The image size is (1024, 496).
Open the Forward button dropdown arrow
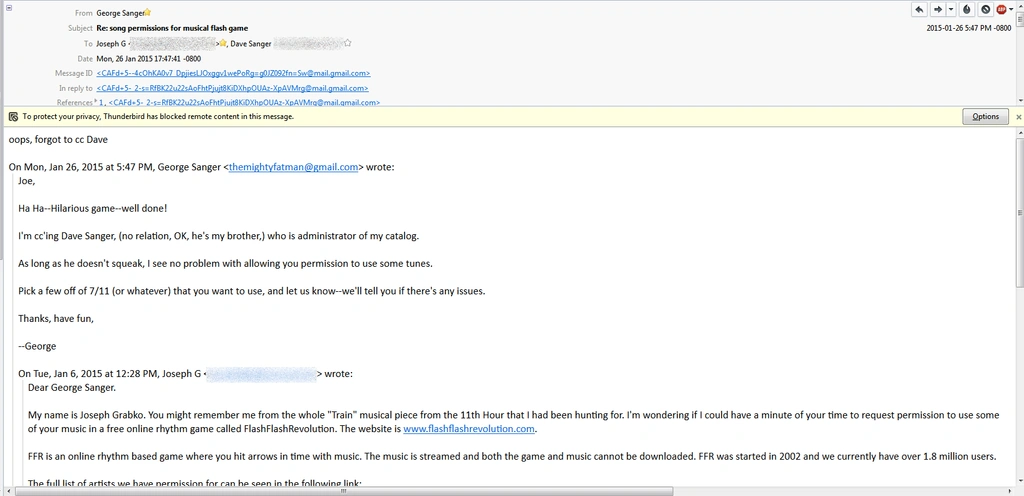(x=951, y=9)
